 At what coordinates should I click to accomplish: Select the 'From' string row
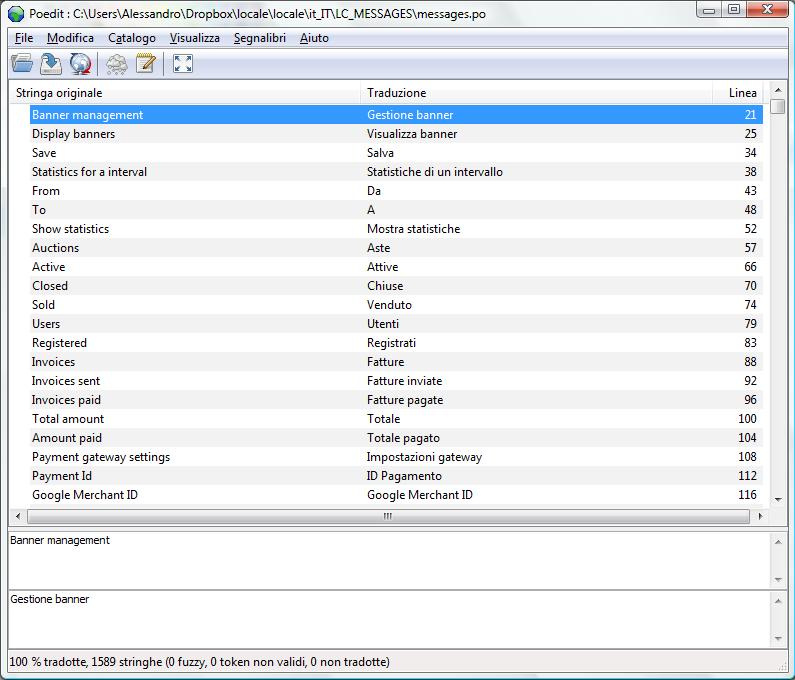396,191
